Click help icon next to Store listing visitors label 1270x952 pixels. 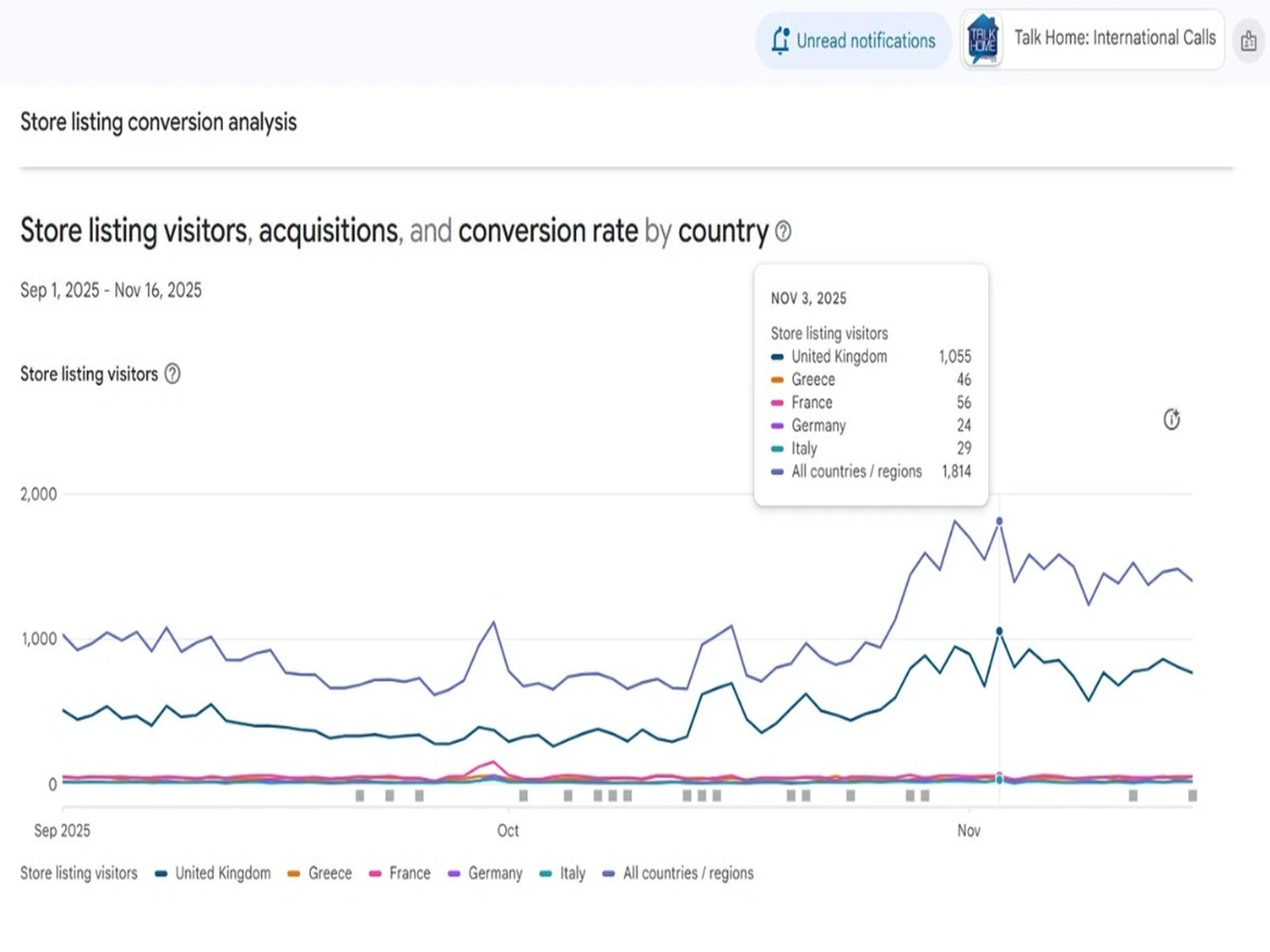[x=172, y=374]
